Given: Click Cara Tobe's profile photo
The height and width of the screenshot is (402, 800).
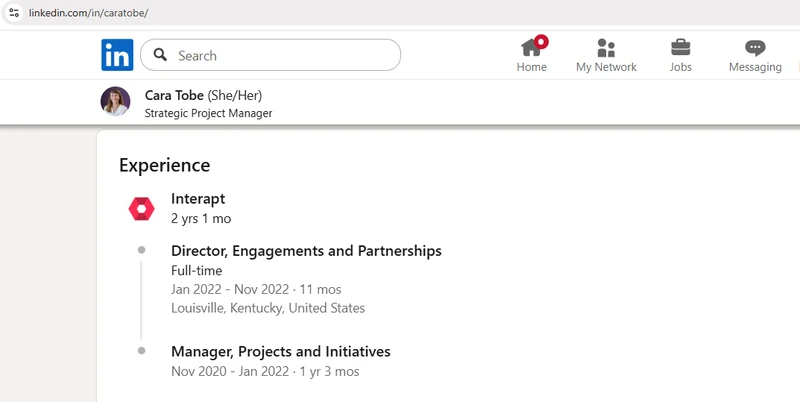Looking at the screenshot, I should point(115,102).
